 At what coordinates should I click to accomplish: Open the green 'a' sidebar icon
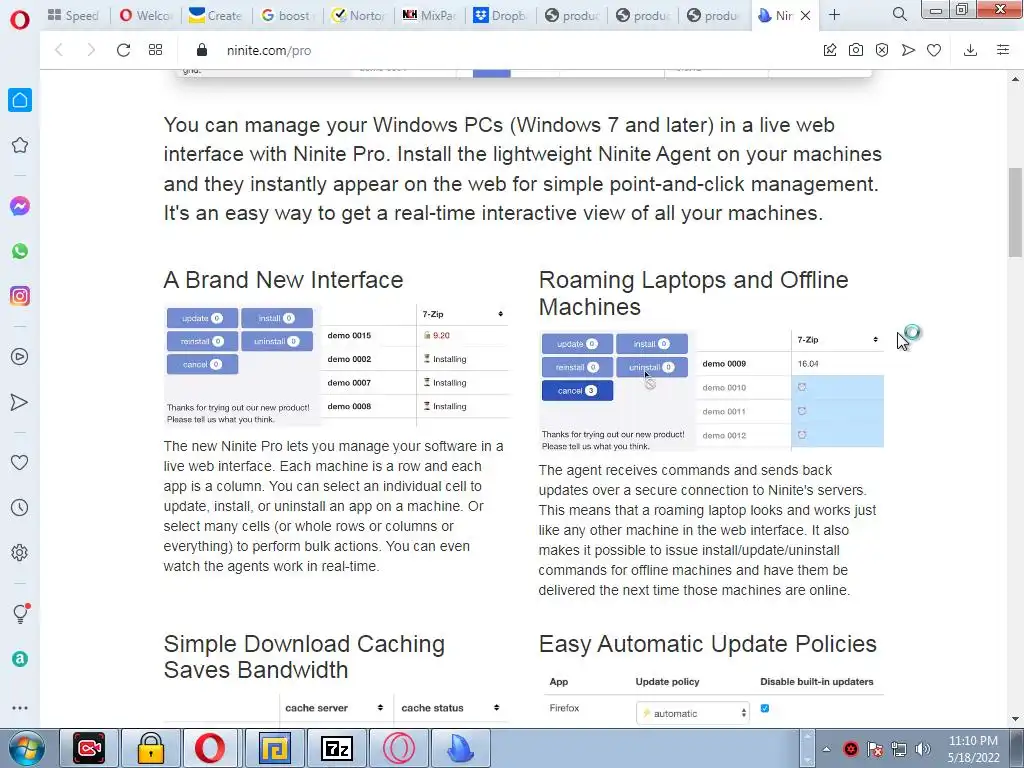pyautogui.click(x=20, y=659)
